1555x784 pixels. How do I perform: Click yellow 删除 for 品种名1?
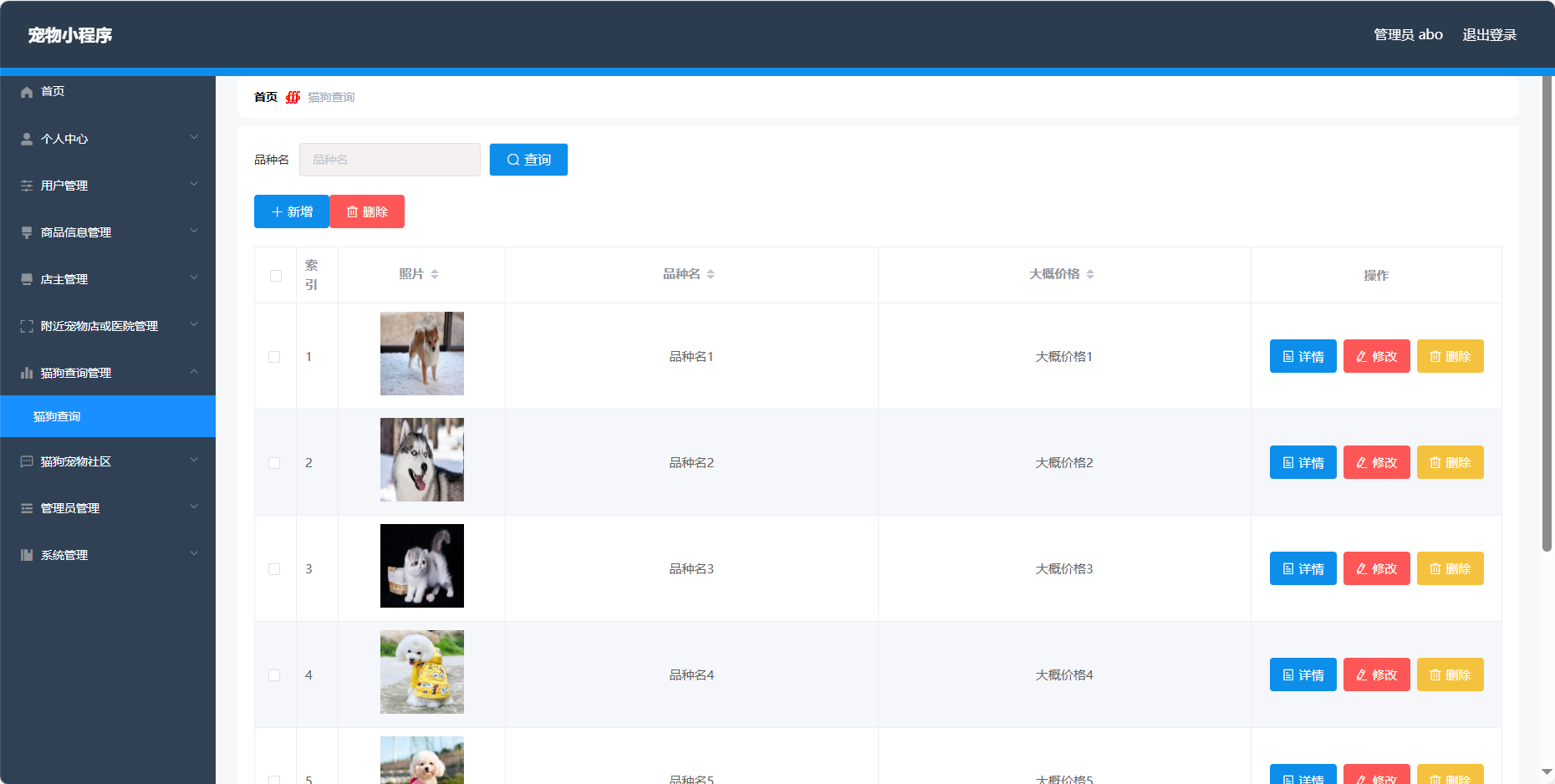(1450, 356)
